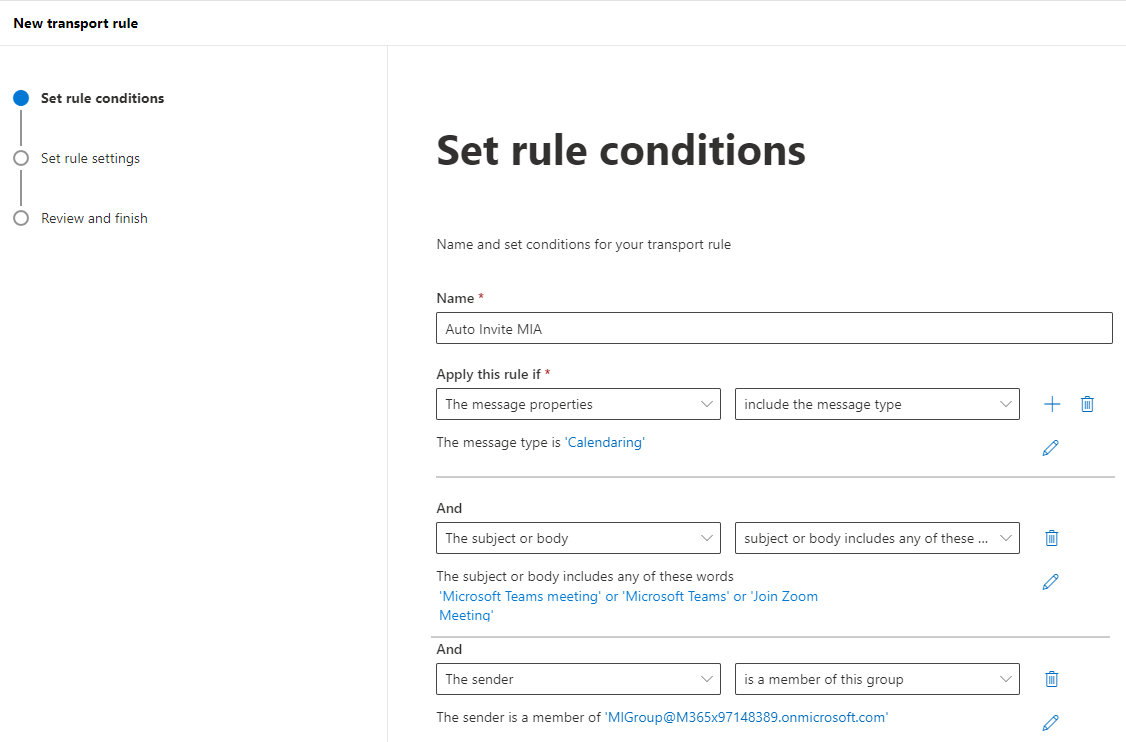Viewport: 1126px width, 742px height.
Task: Go to 'Set rule settings' step
Action: tap(90, 158)
